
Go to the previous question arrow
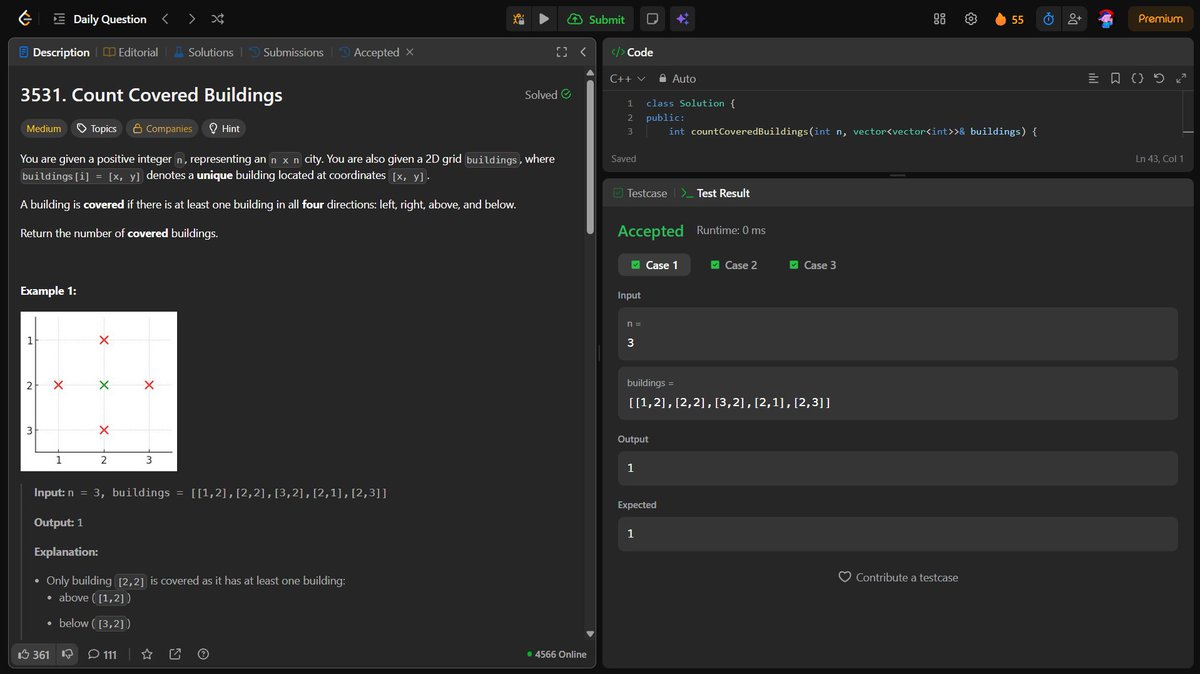click(x=166, y=19)
